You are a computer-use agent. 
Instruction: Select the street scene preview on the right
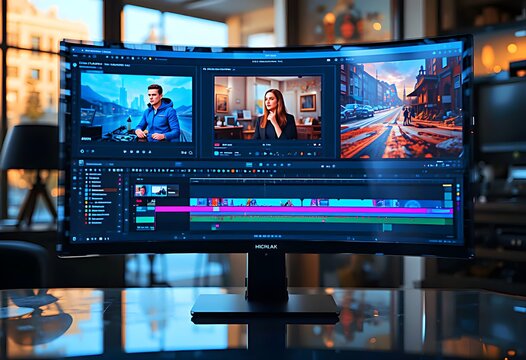pos(401,108)
